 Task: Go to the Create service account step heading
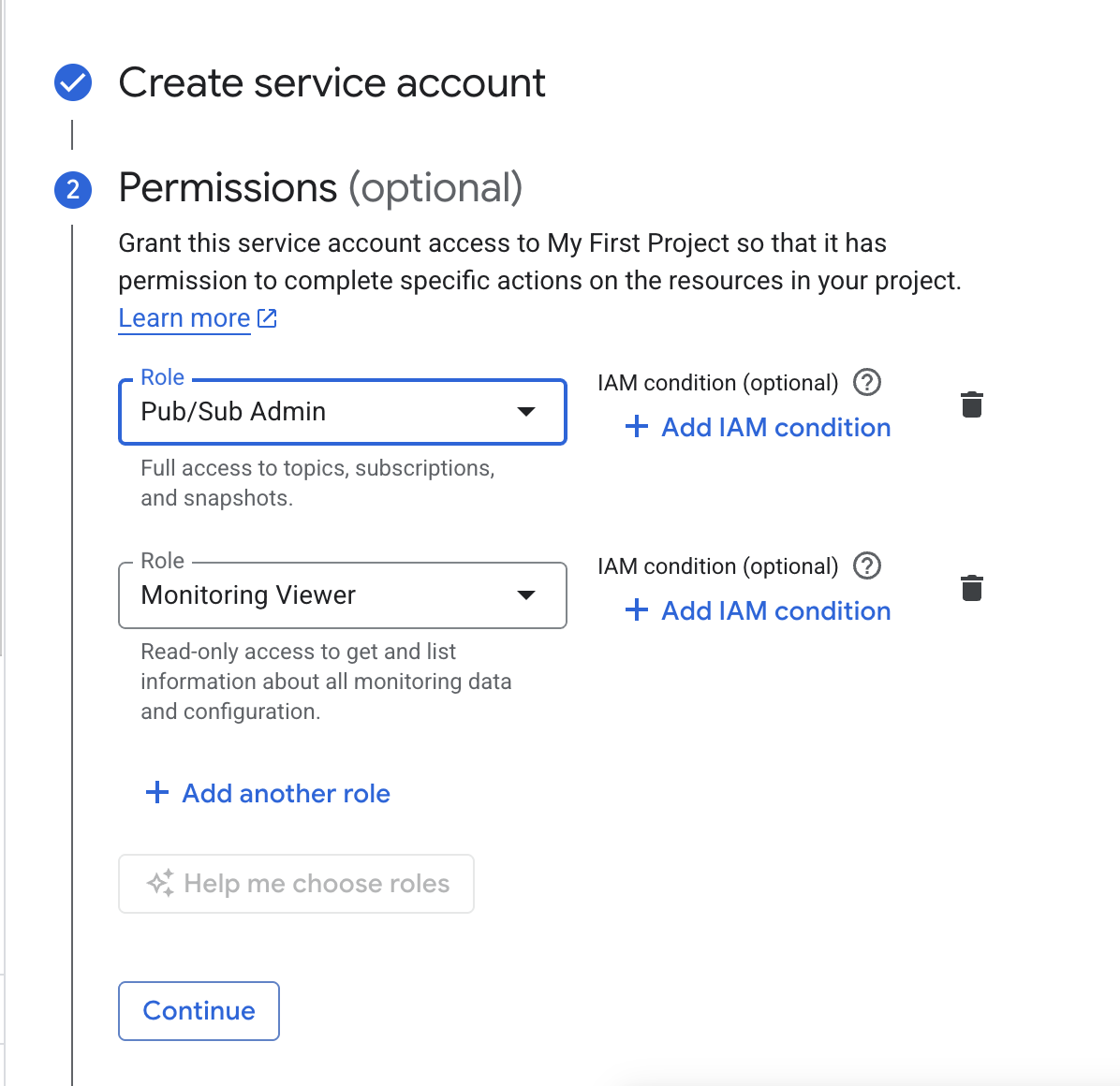tap(332, 82)
